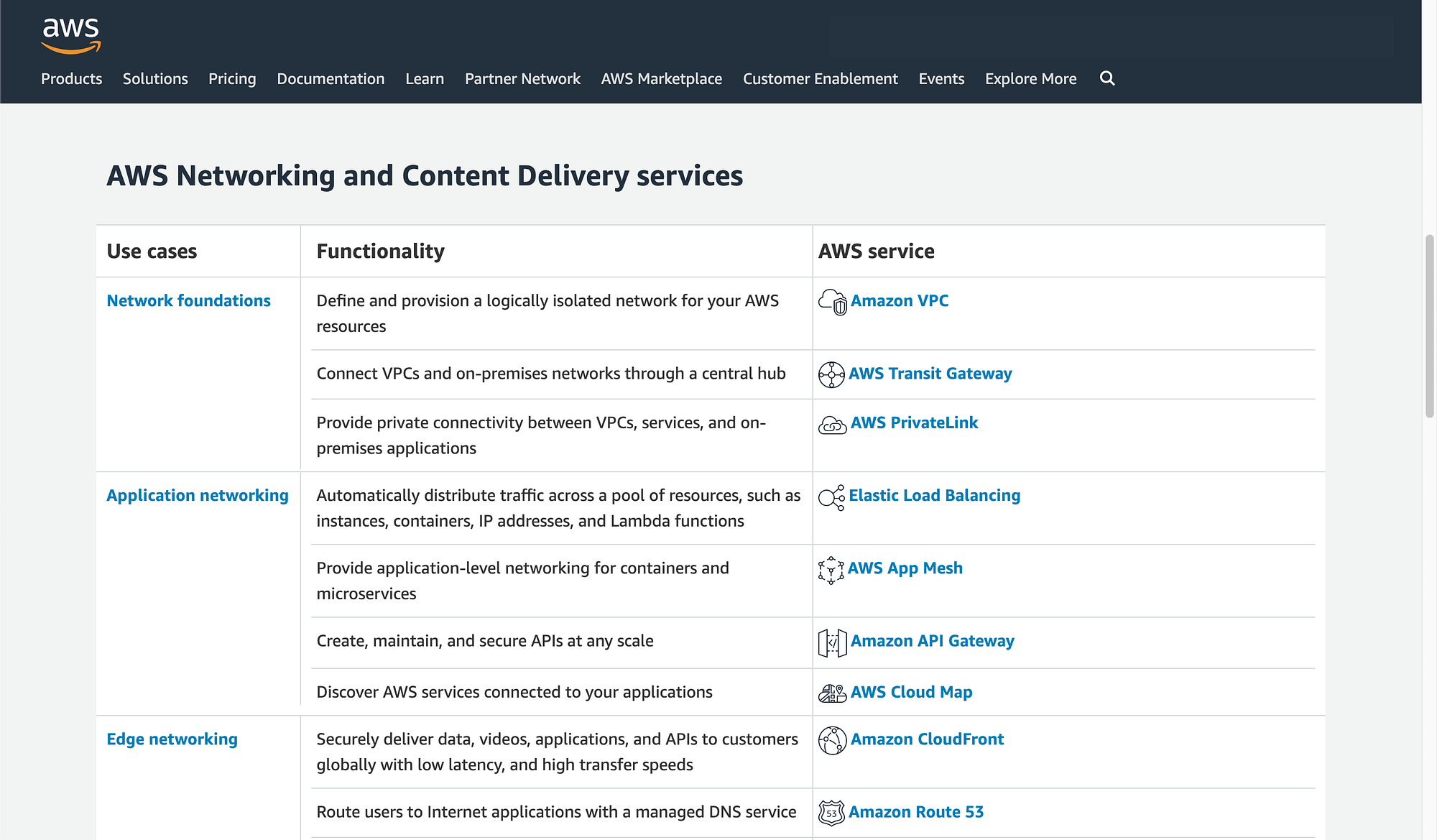This screenshot has height=840, width=1437.
Task: Follow the Network foundations link
Action: (188, 300)
